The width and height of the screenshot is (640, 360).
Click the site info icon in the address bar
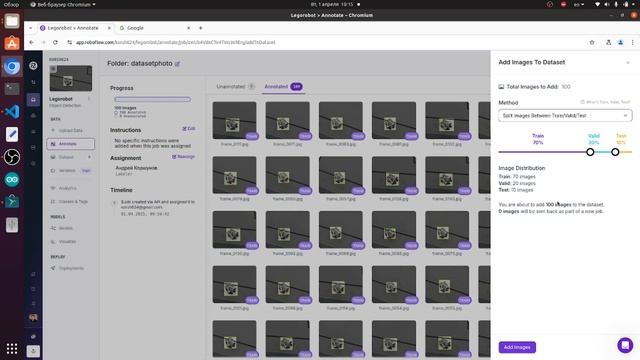click(69, 42)
